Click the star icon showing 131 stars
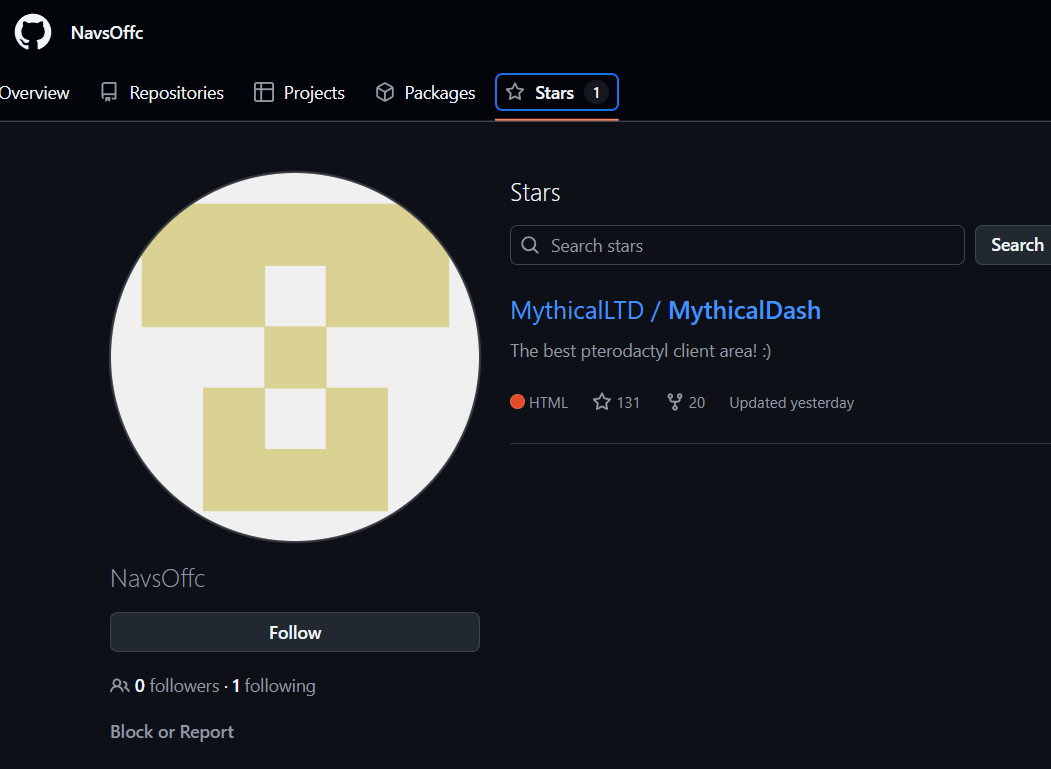 (x=603, y=402)
